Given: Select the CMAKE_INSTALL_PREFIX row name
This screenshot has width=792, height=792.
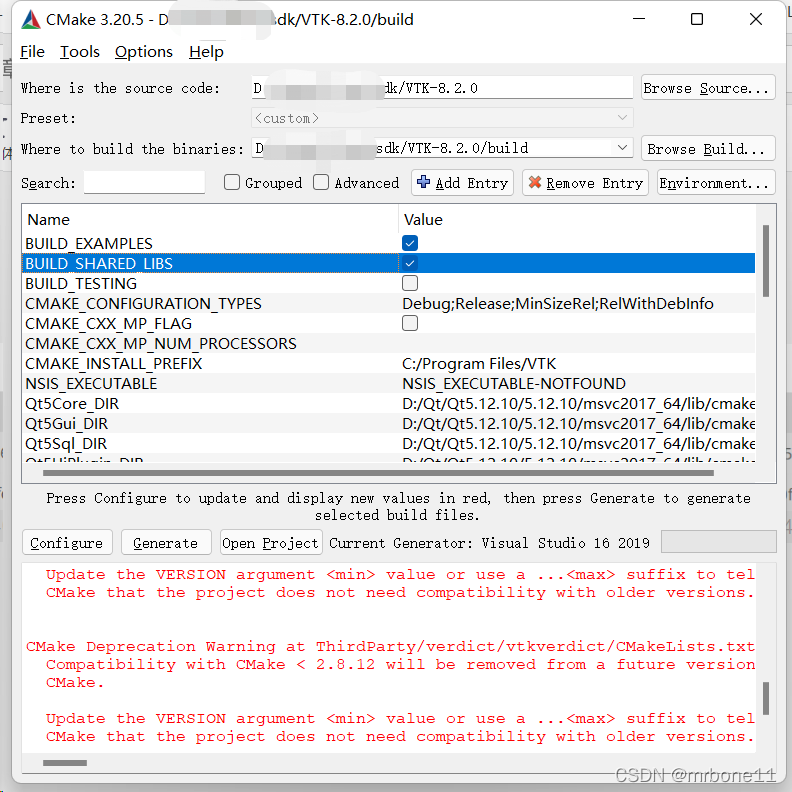Looking at the screenshot, I should [114, 364].
